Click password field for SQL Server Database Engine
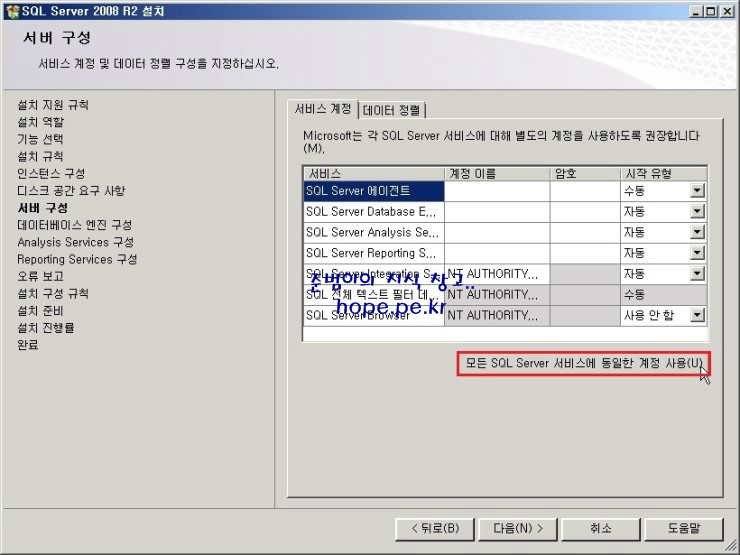 585,212
